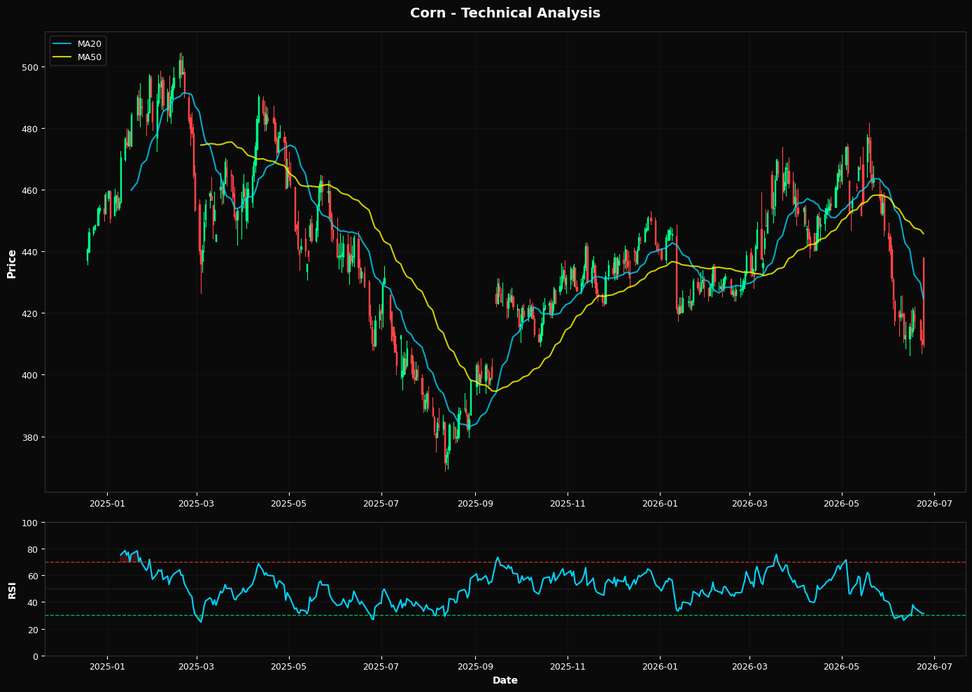Click the 2025-09 label under the RSI panel
Viewport: 972px width, 692px height.
(475, 668)
